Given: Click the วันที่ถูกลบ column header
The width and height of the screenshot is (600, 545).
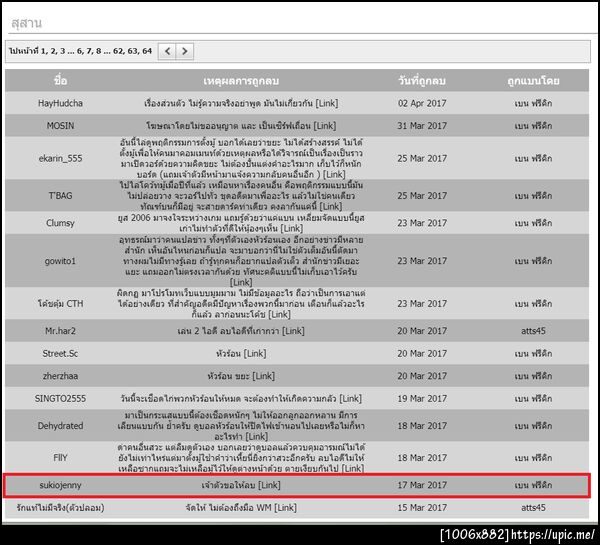Looking at the screenshot, I should point(422,81).
